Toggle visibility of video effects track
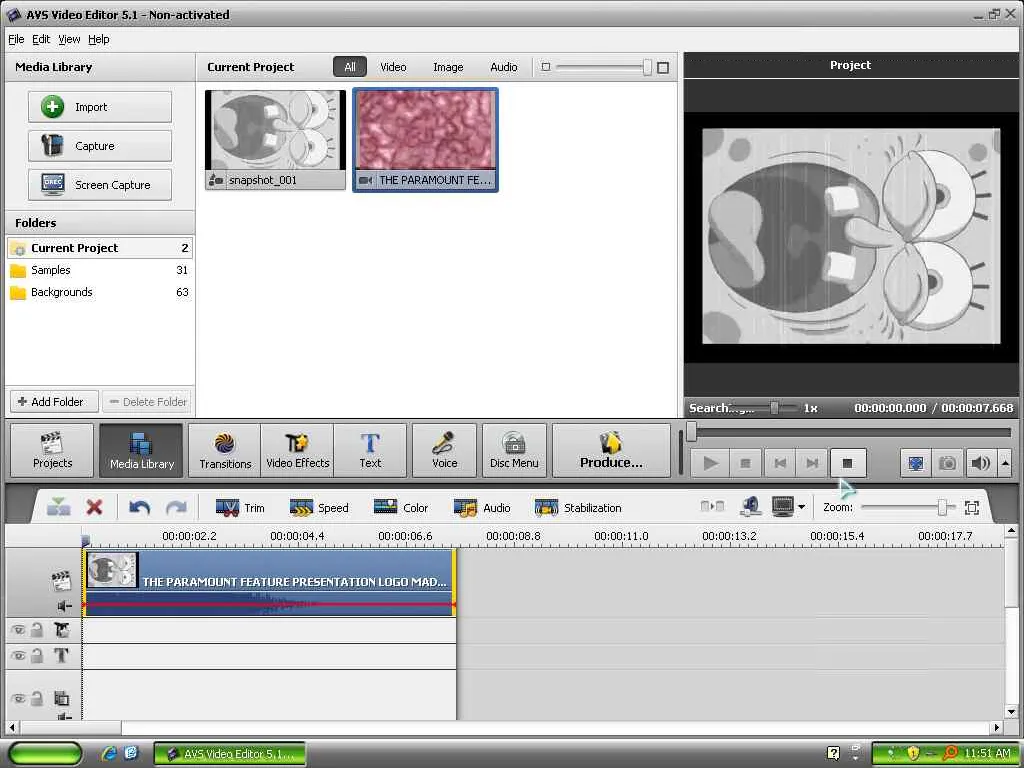Viewport: 1024px width, 768px height. [18, 630]
